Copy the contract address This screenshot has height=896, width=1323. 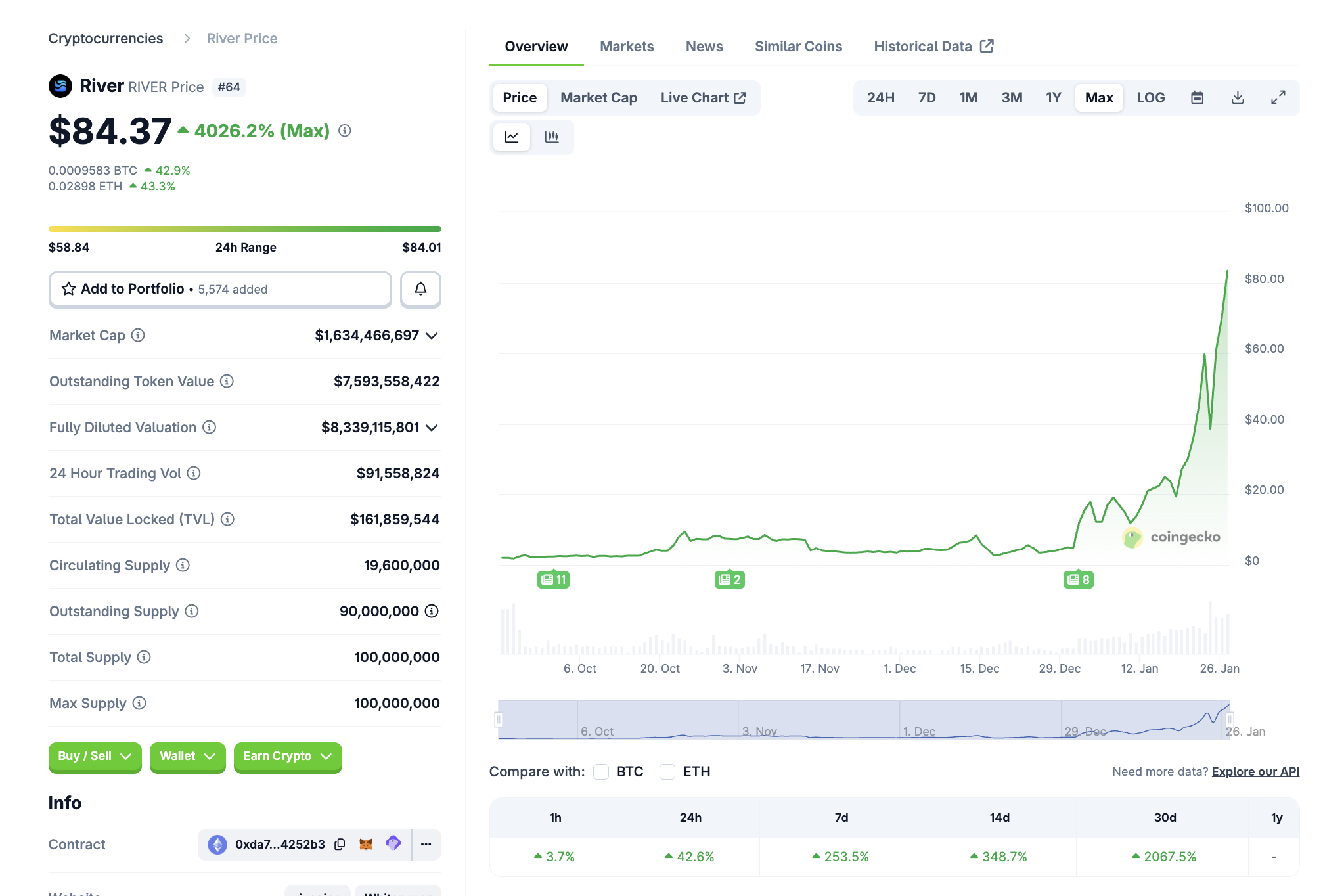340,844
